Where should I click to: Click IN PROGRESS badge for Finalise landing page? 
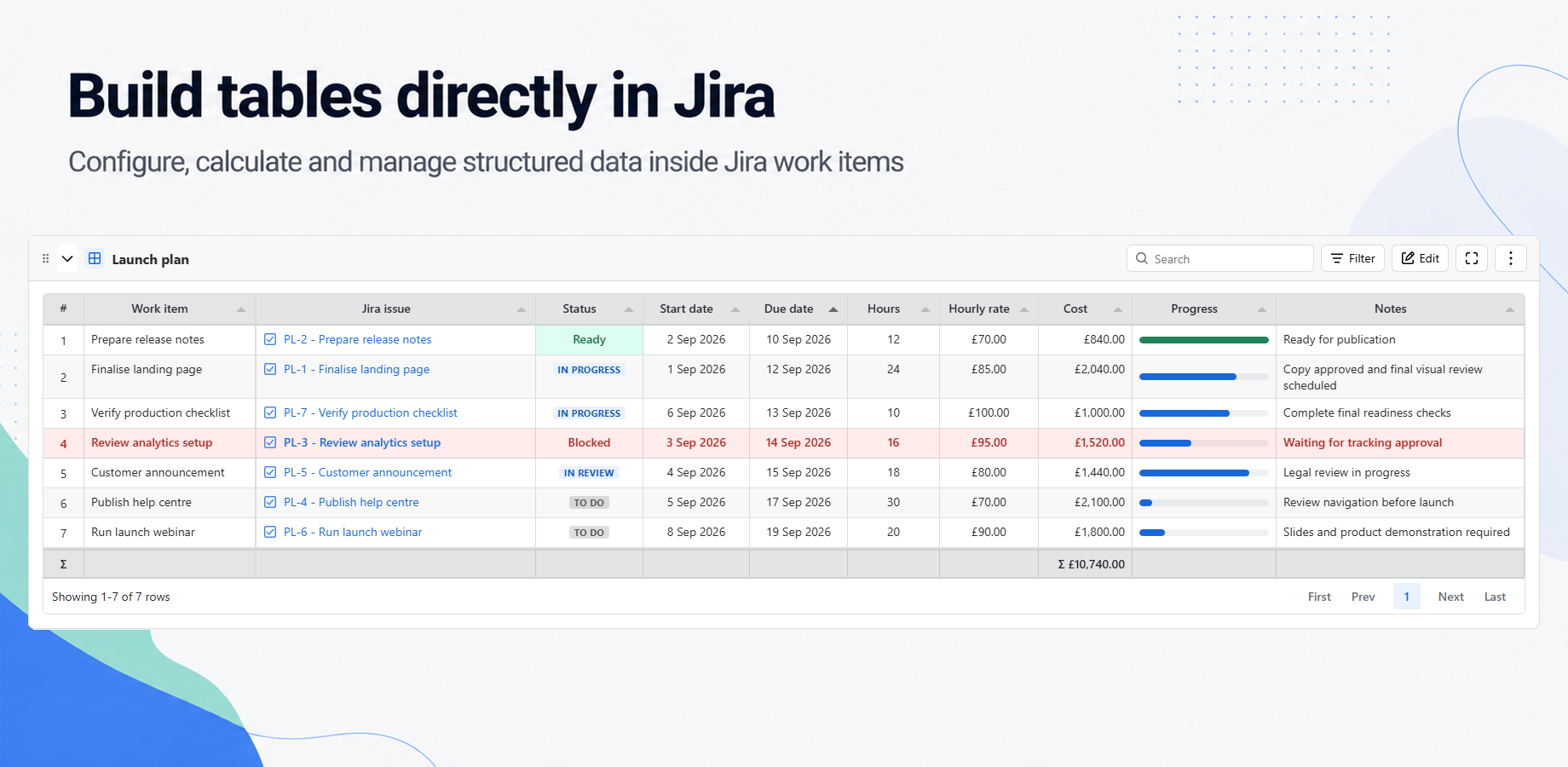589,370
